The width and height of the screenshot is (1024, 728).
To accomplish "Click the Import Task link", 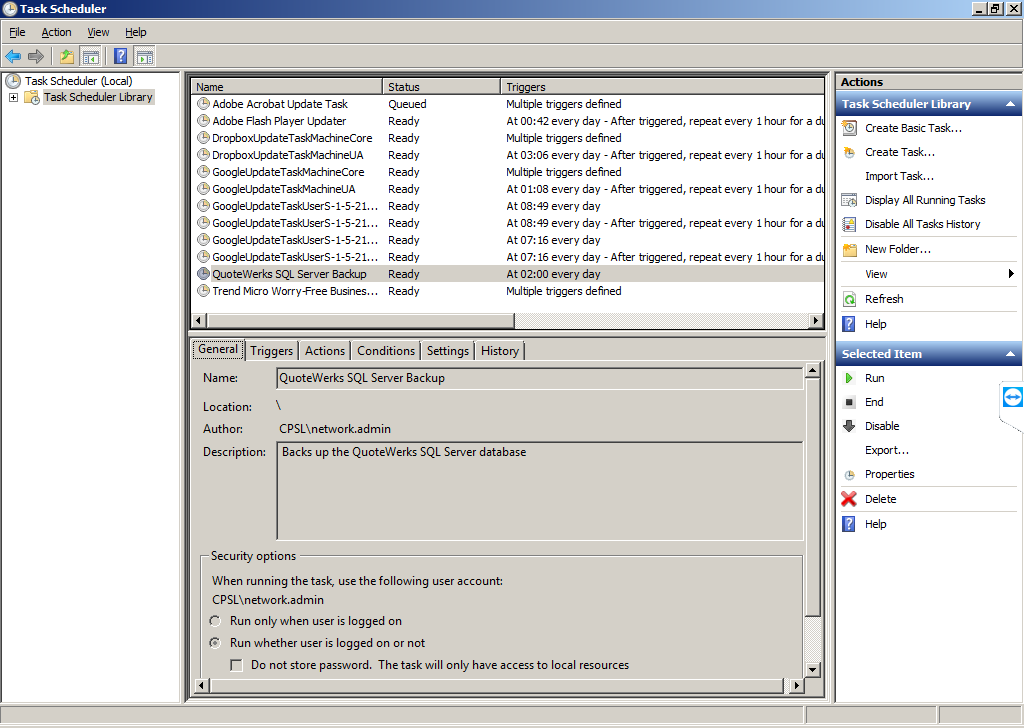I will pyautogui.click(x=899, y=176).
